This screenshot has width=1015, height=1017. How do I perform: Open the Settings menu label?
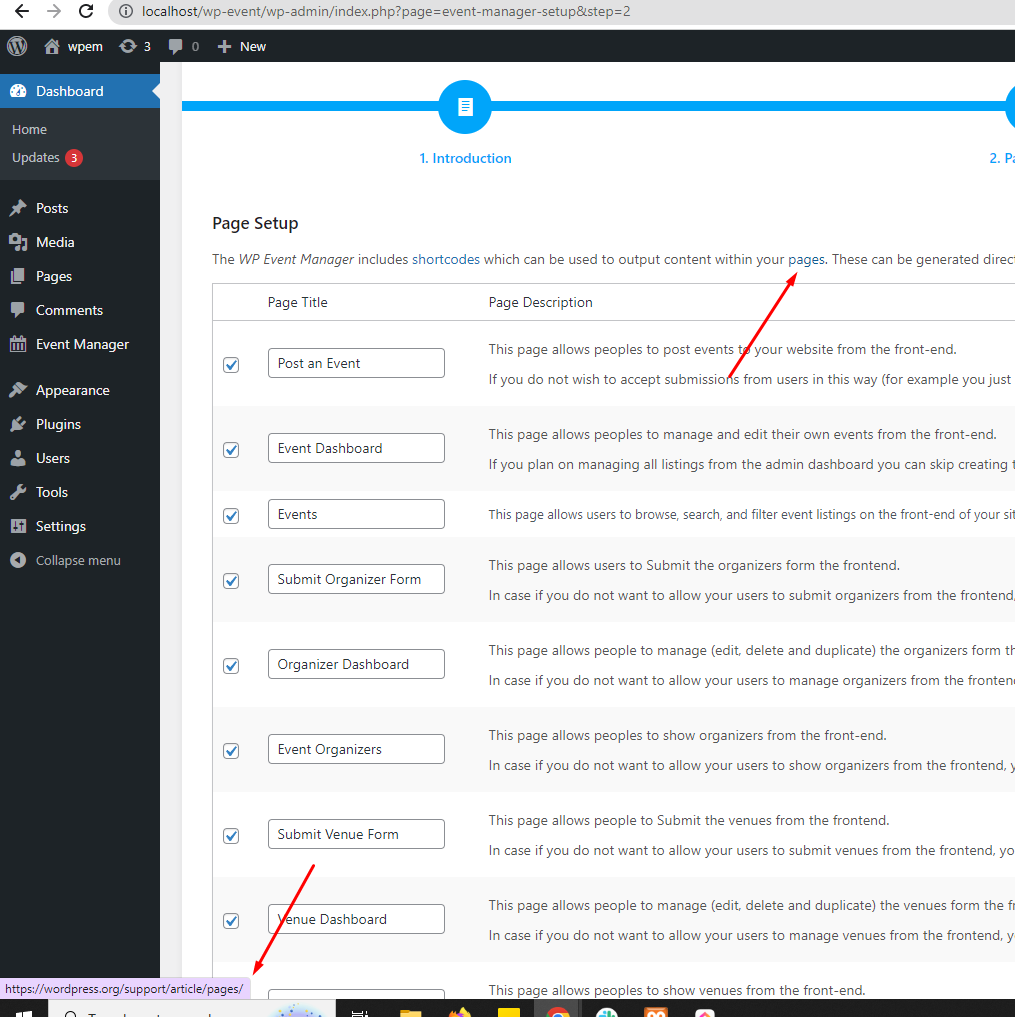click(61, 526)
